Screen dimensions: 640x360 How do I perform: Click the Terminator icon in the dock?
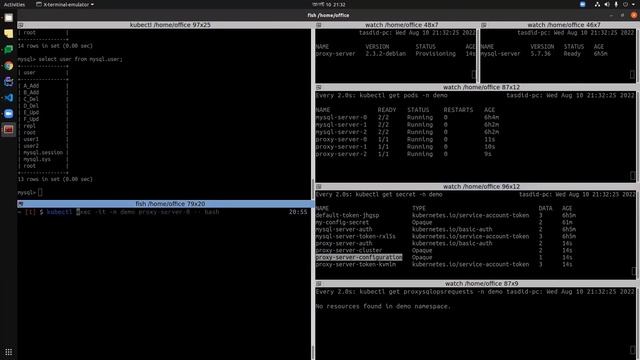click(9, 130)
